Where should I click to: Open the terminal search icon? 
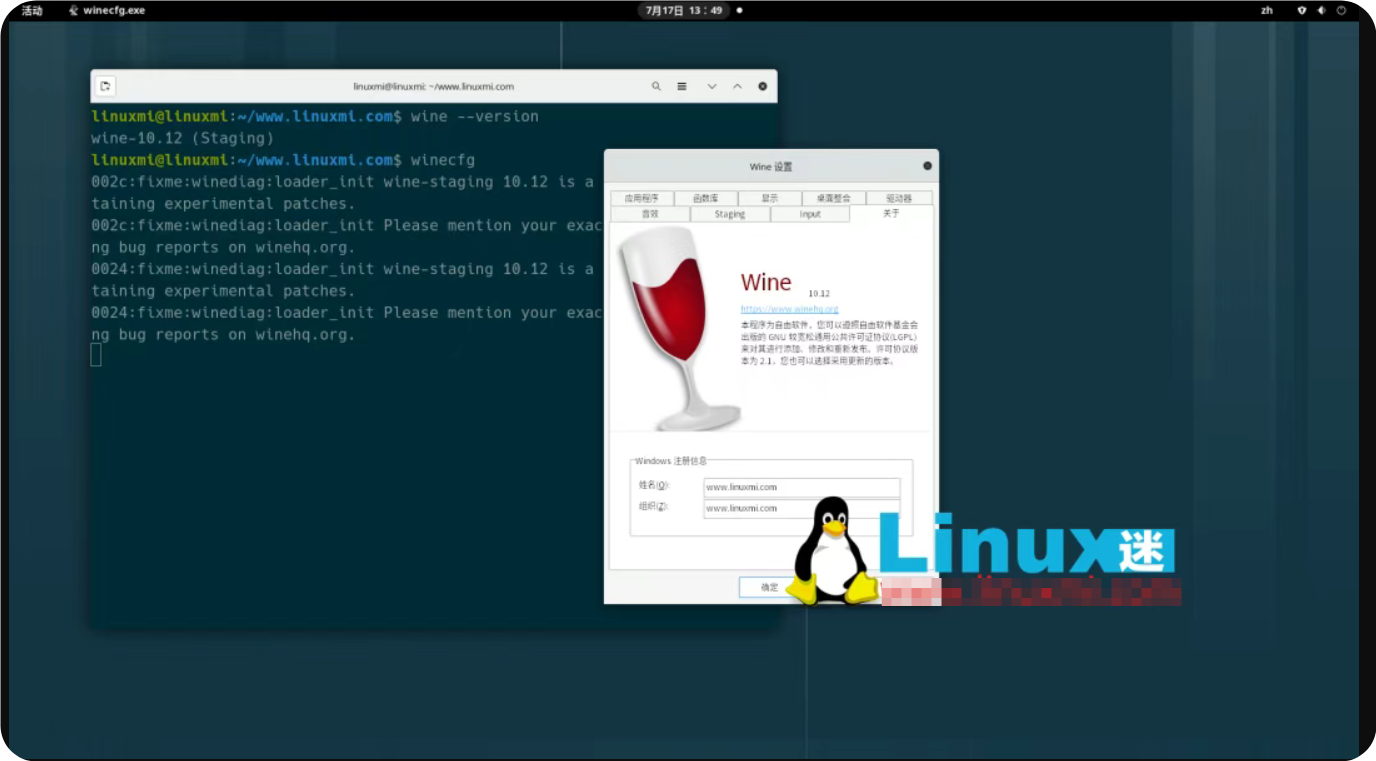(656, 86)
